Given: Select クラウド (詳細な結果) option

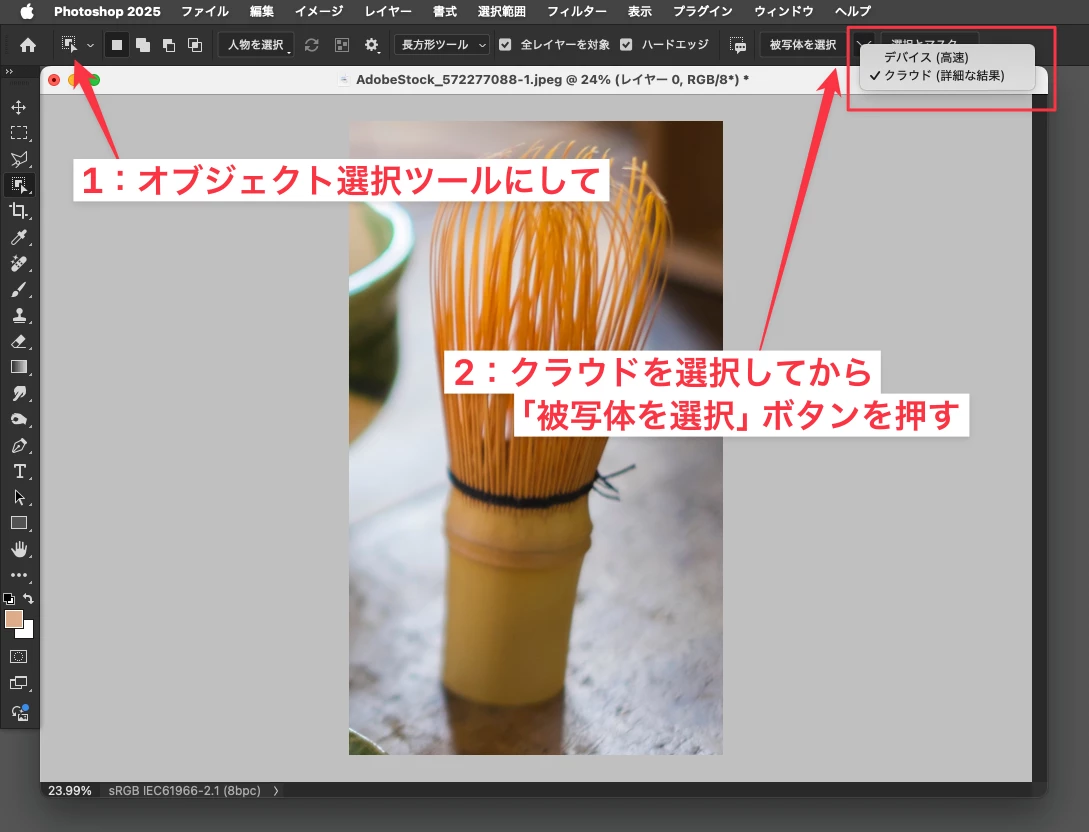Looking at the screenshot, I should (x=944, y=76).
